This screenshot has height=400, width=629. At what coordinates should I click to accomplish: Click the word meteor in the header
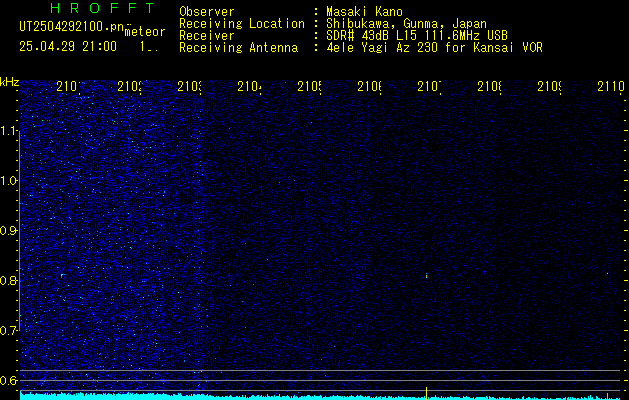click(x=145, y=32)
